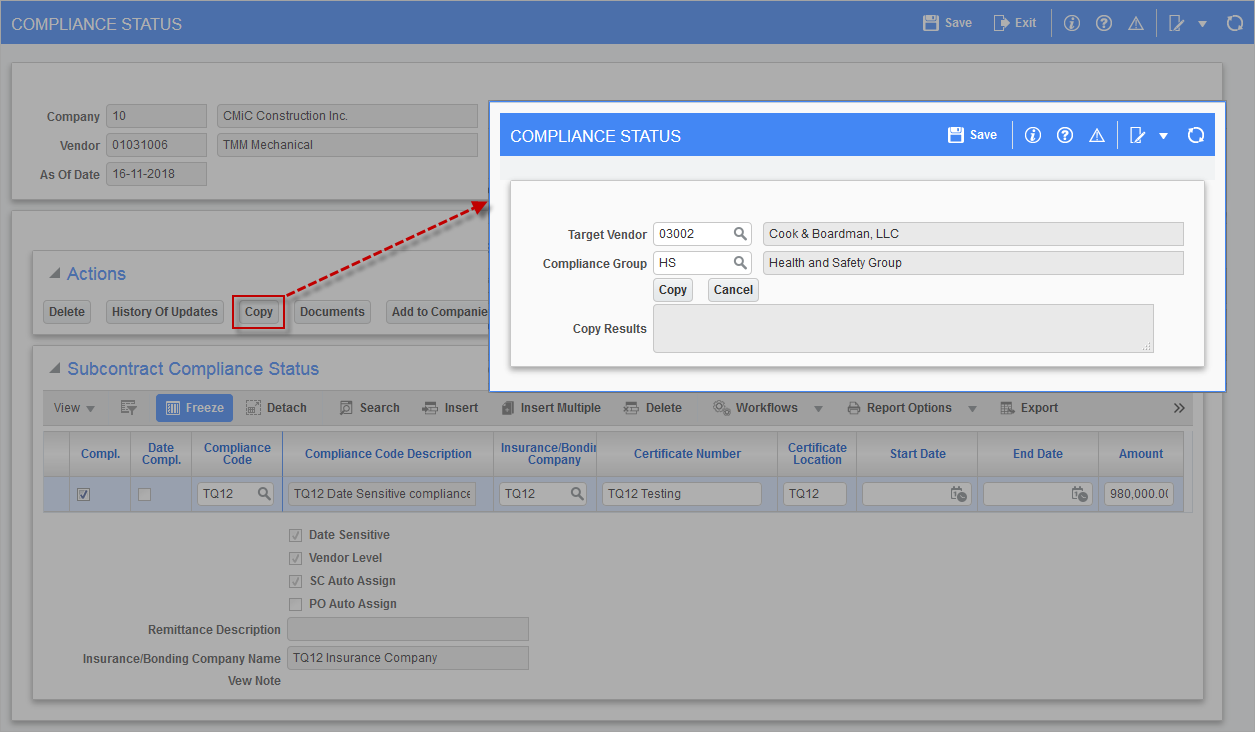This screenshot has height=732, width=1255.
Task: Click the help question mark icon in header
Action: [1103, 22]
